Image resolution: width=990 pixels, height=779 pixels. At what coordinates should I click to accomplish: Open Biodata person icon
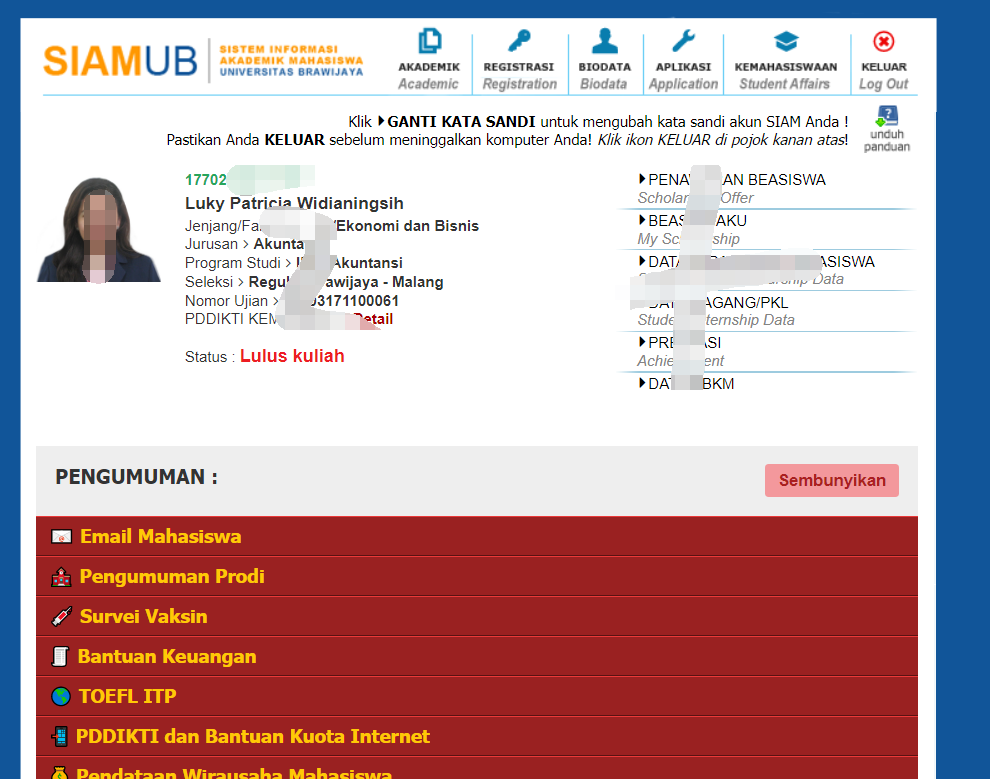pos(604,41)
